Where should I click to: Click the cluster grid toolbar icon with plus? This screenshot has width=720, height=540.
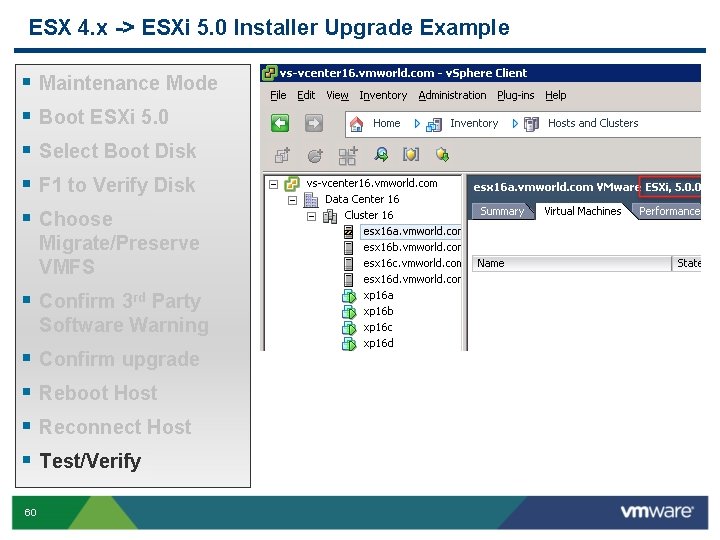348,156
